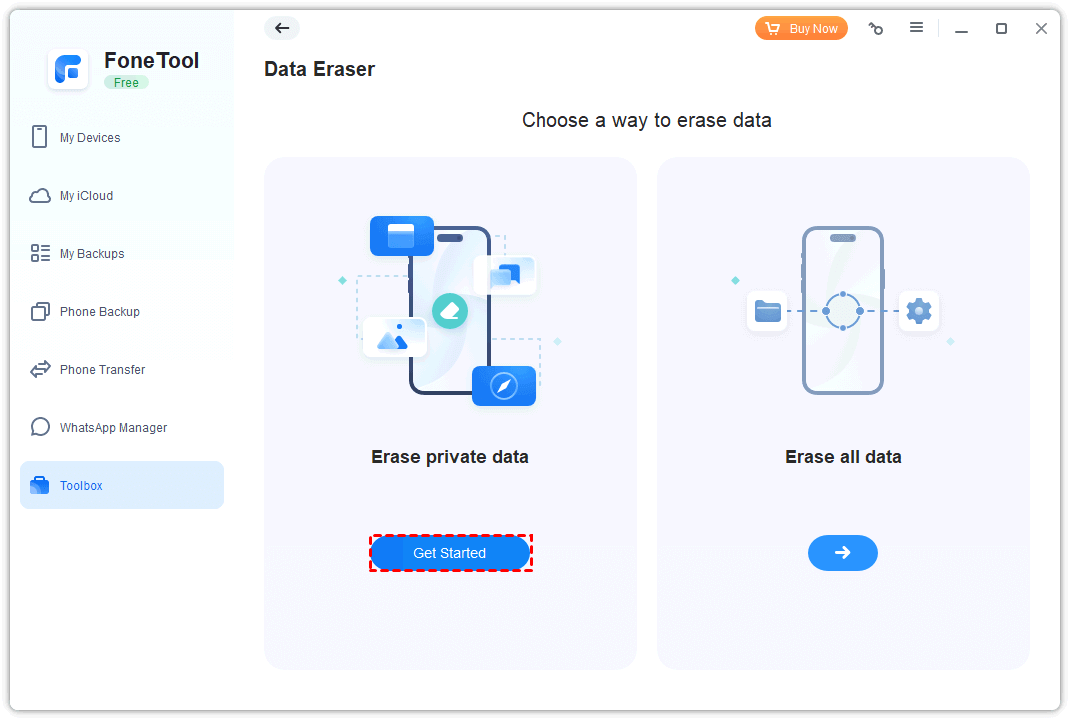
Task: Click the My Backups list icon
Action: (x=40, y=254)
